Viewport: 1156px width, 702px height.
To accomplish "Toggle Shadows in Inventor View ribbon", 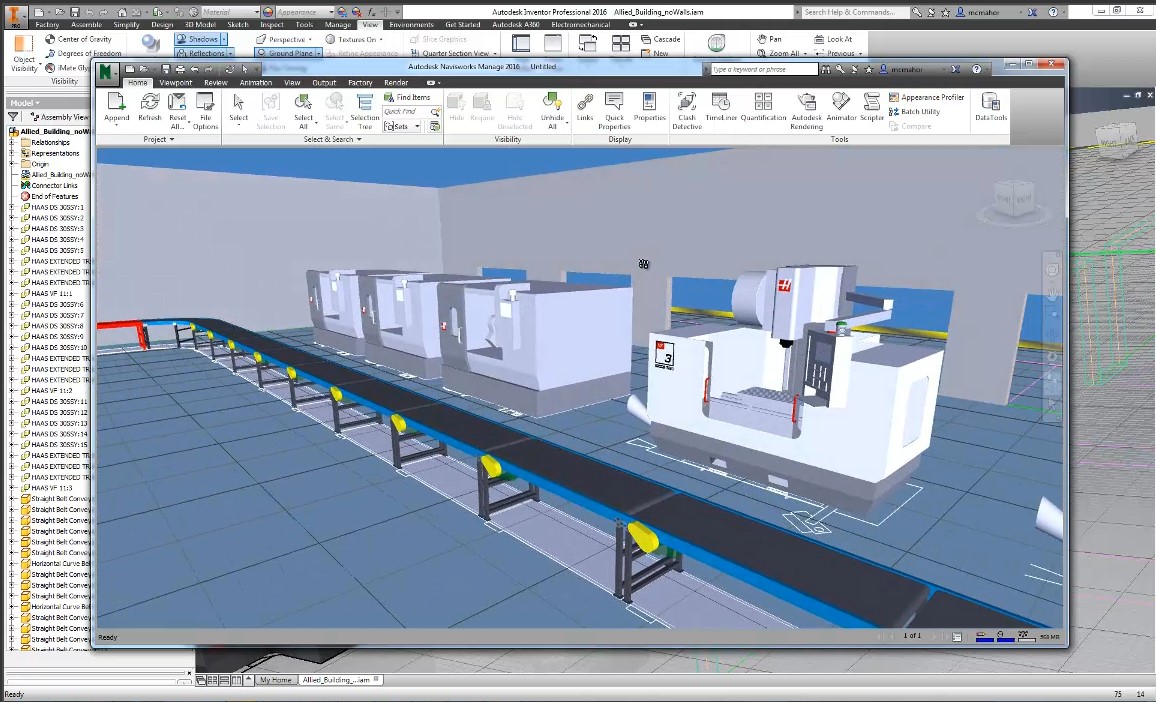I will pyautogui.click(x=198, y=39).
